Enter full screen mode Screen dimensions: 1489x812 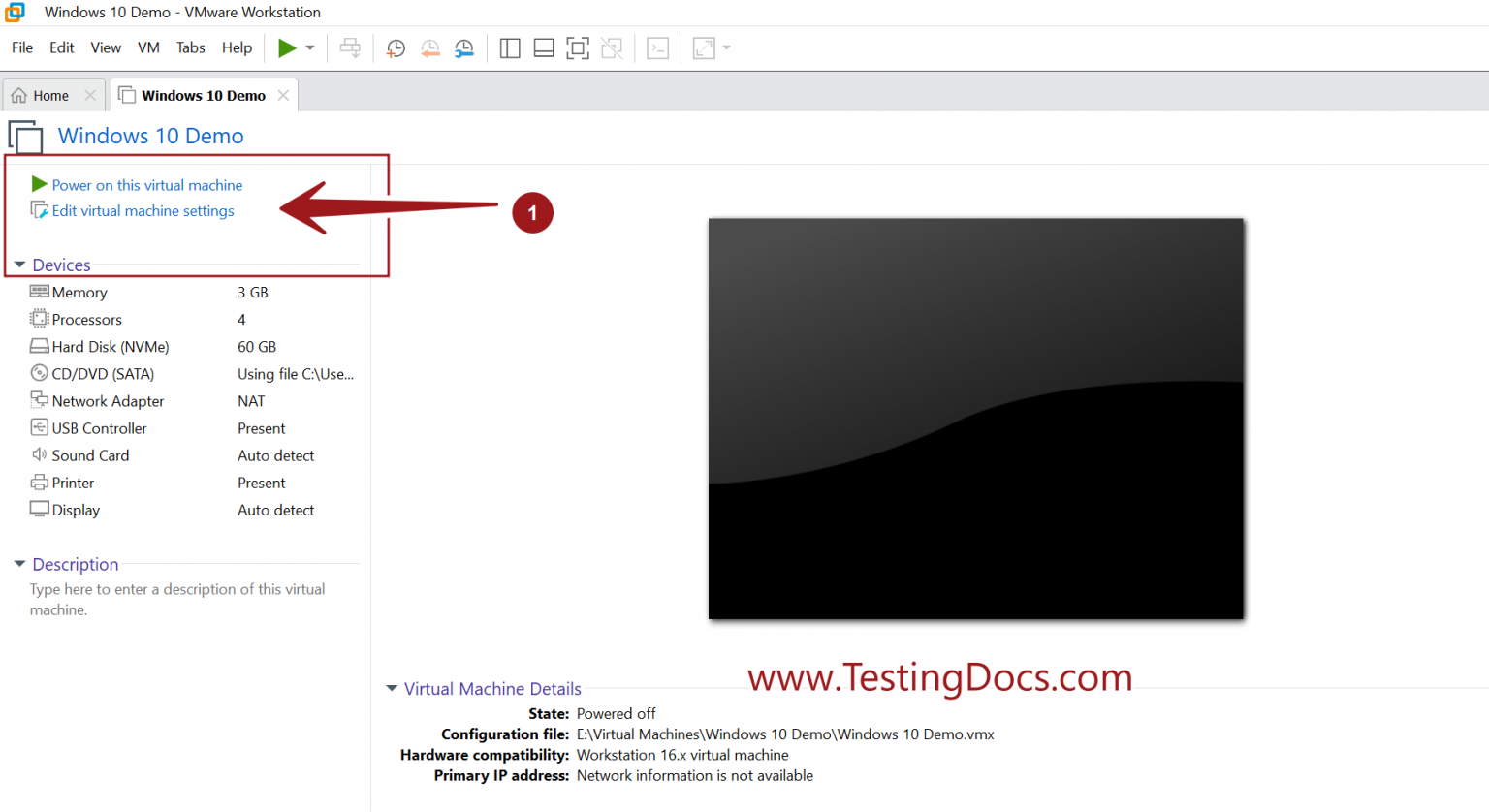pos(578,47)
